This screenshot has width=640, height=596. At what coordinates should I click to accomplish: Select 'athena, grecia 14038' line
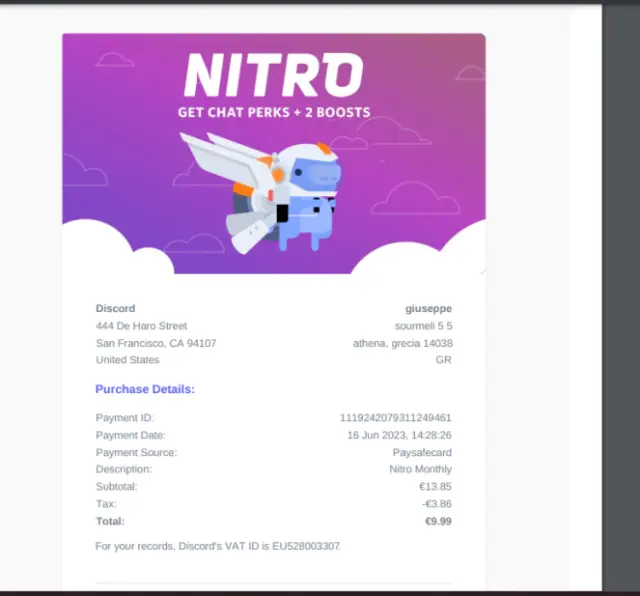(x=403, y=343)
